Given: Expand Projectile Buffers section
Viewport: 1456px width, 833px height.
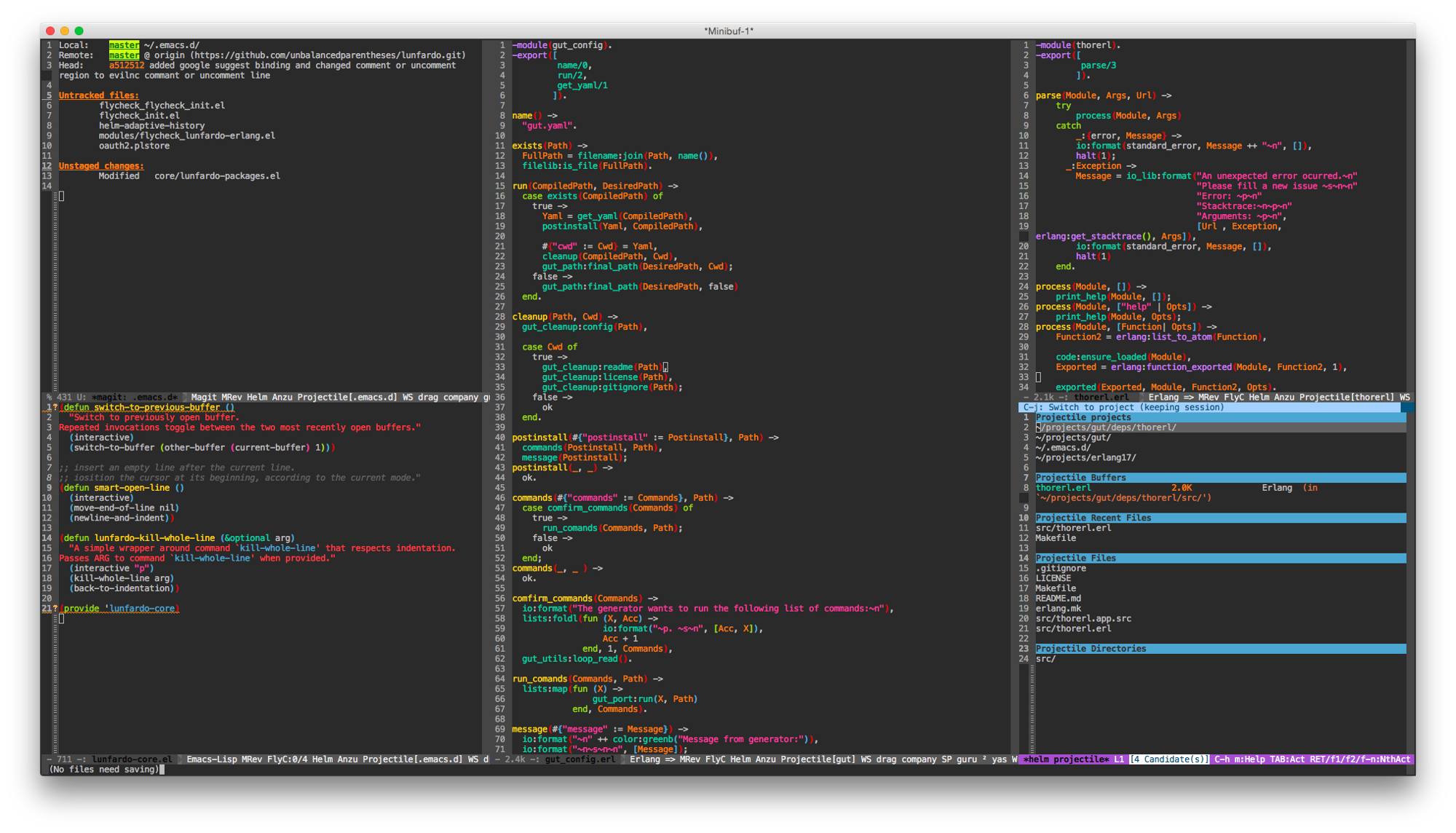Looking at the screenshot, I should click(x=1084, y=478).
